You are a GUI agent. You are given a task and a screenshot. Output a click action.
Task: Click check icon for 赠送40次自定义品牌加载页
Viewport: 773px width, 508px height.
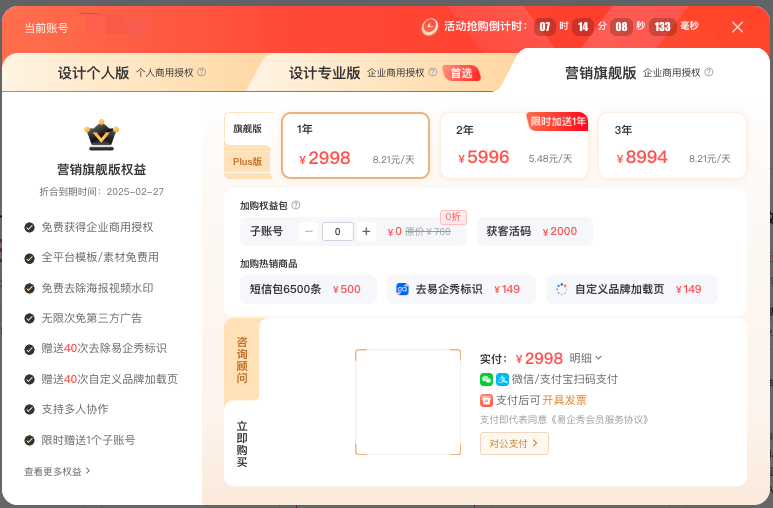(30, 379)
